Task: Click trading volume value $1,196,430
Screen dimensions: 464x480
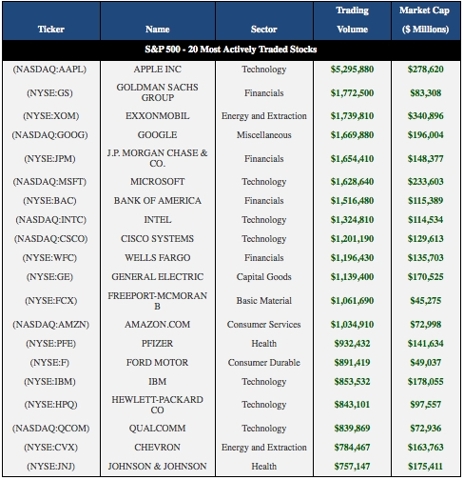Action: pos(352,258)
